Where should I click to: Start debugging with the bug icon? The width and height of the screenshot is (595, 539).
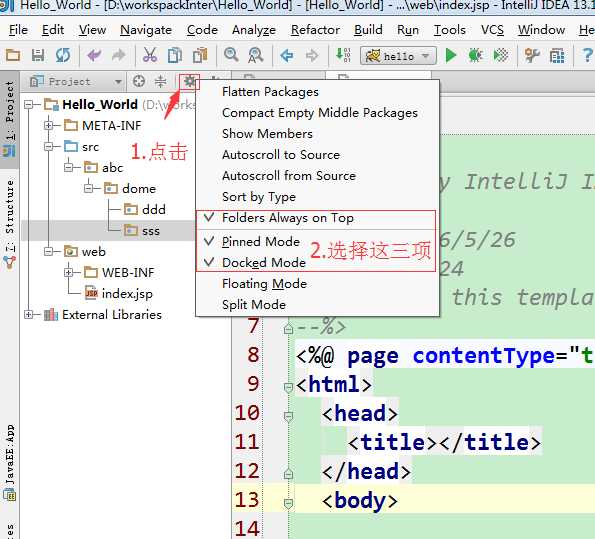point(475,55)
